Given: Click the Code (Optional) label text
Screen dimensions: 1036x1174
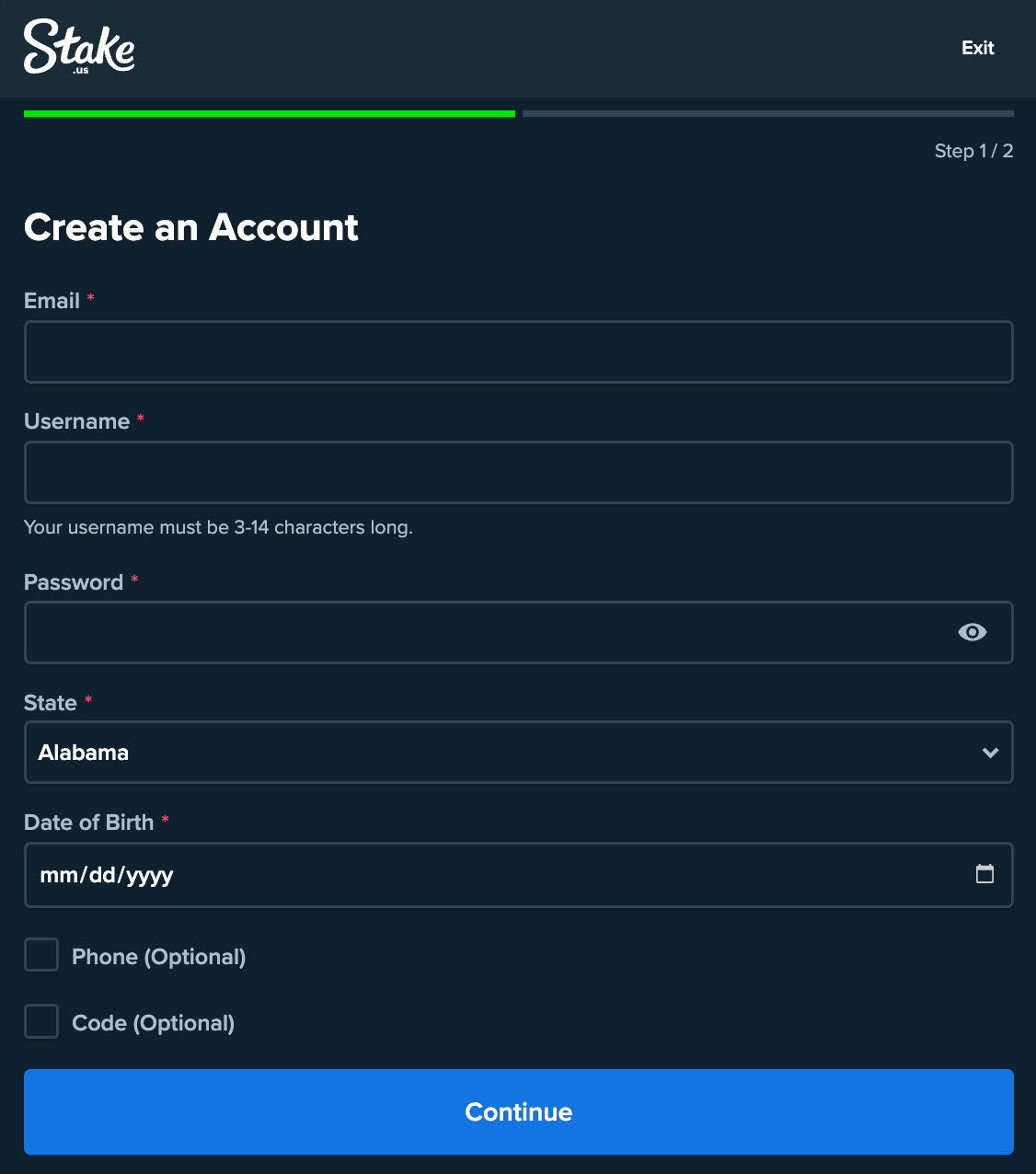Looking at the screenshot, I should pyautogui.click(x=153, y=1023).
